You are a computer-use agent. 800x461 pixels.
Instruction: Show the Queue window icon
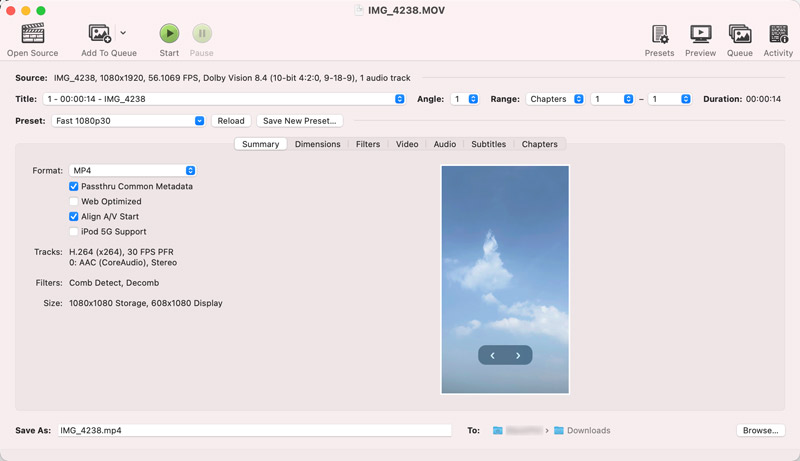pyautogui.click(x=739, y=34)
